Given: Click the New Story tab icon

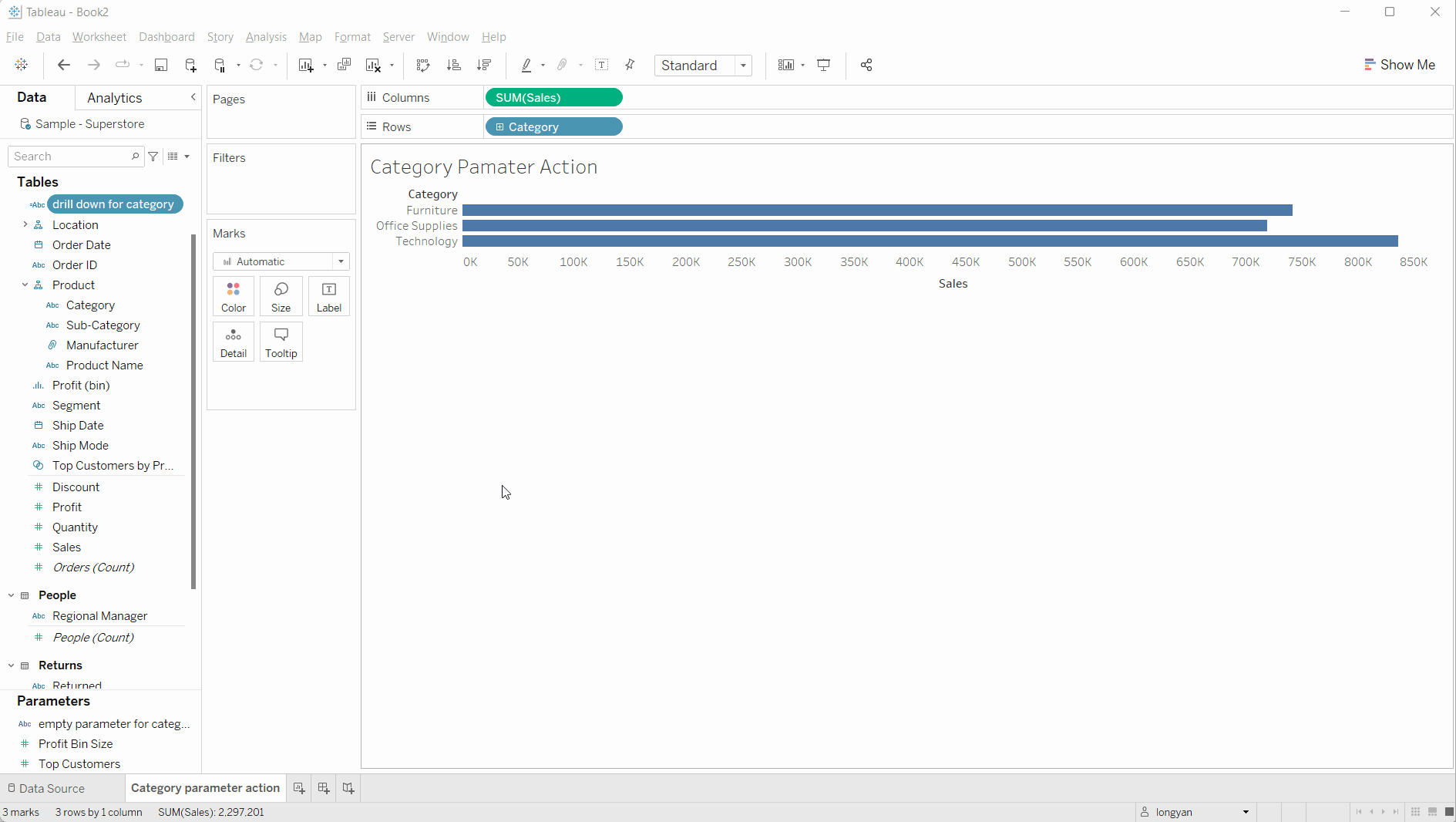Looking at the screenshot, I should [348, 788].
